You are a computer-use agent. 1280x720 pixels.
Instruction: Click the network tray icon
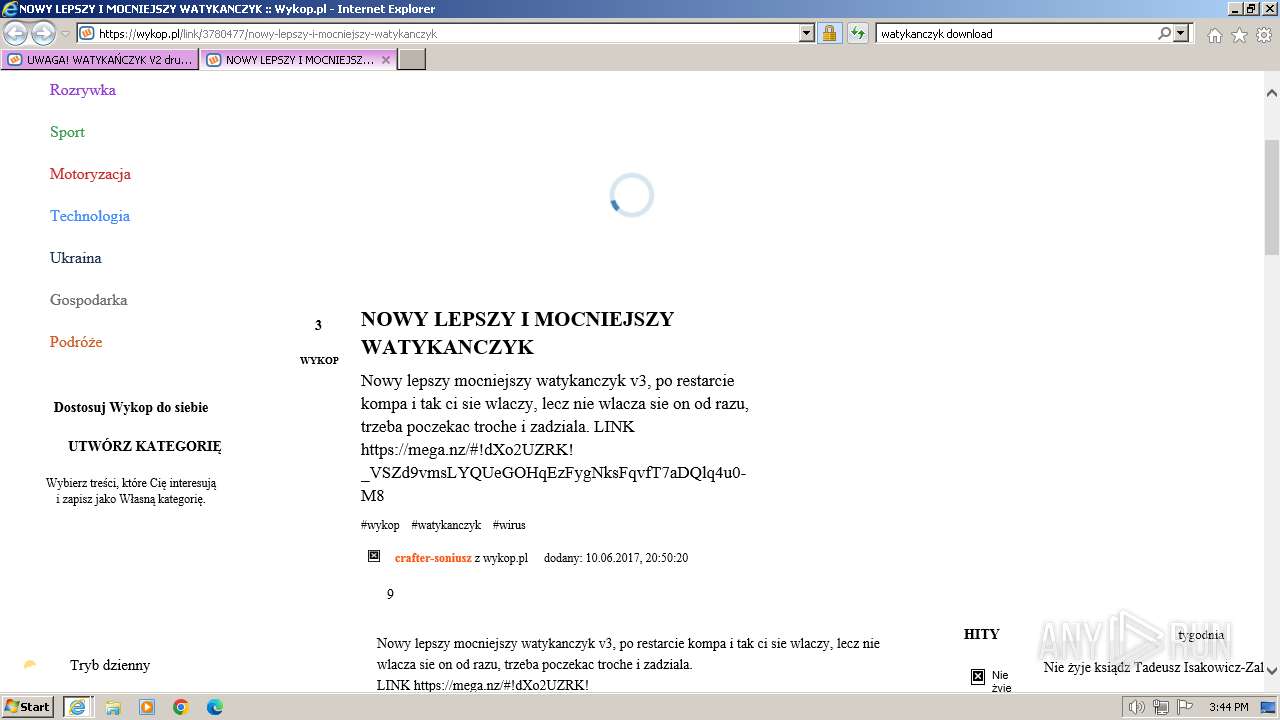point(1160,707)
